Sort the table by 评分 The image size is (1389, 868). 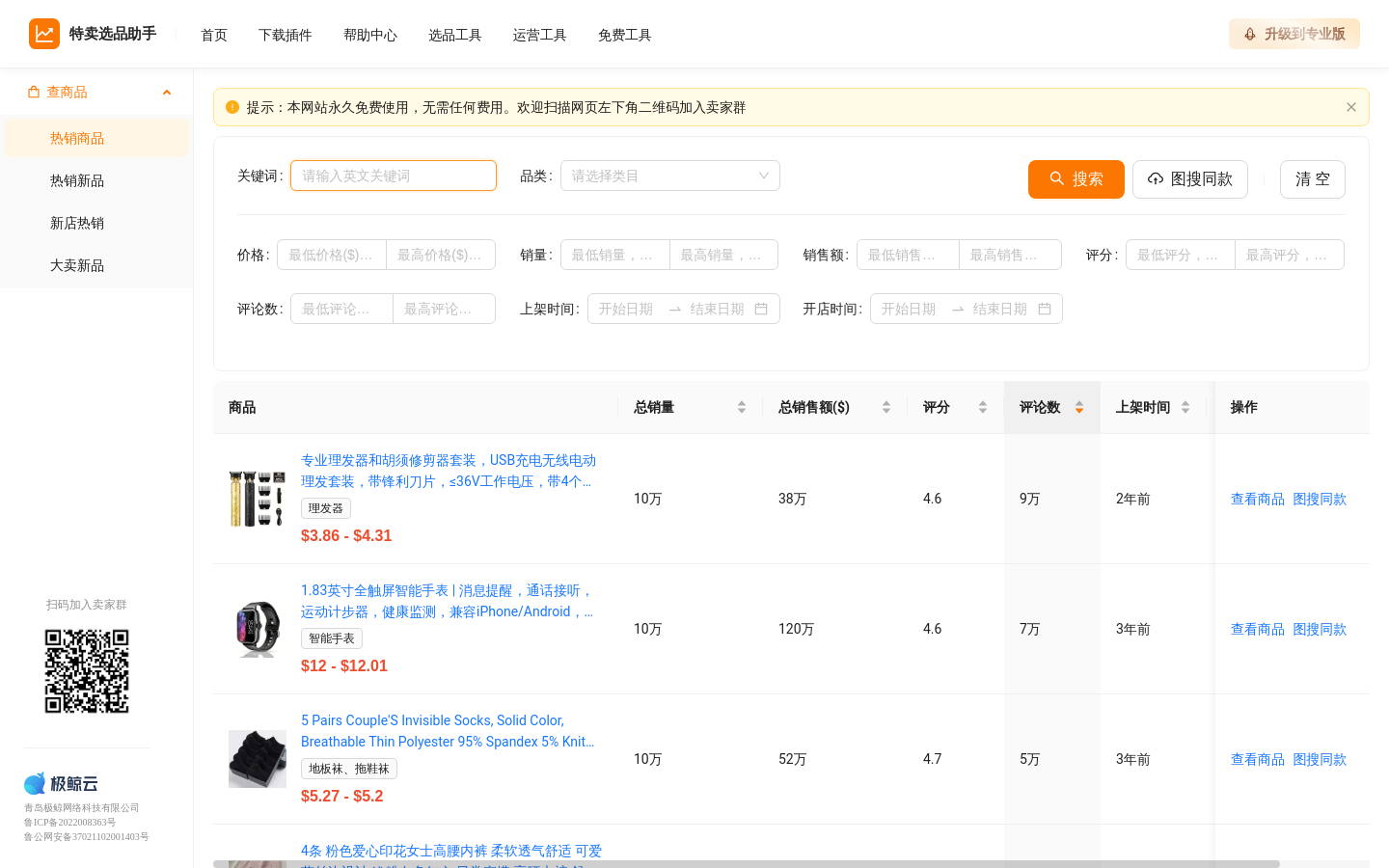coord(983,407)
